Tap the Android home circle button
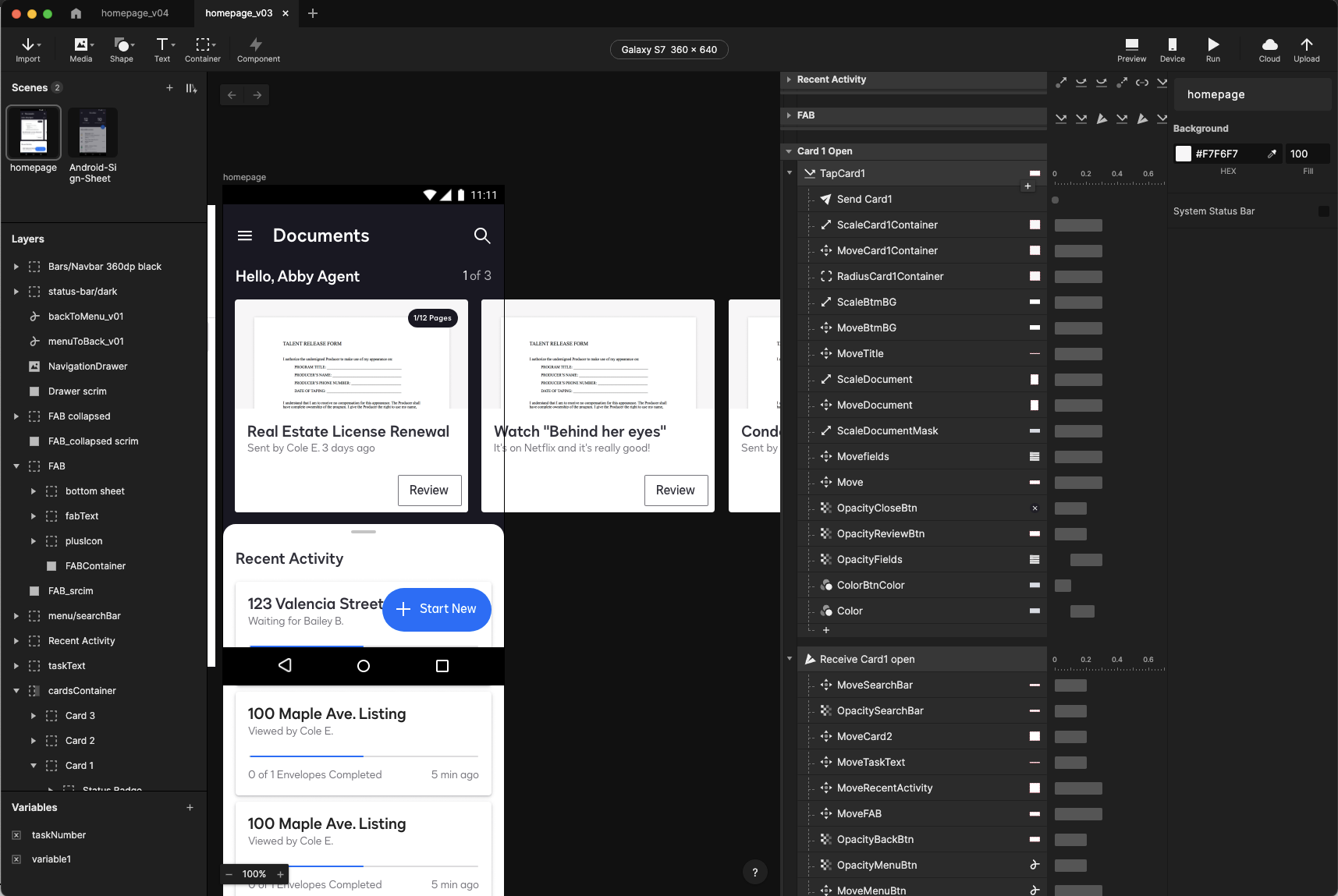 pyautogui.click(x=364, y=666)
